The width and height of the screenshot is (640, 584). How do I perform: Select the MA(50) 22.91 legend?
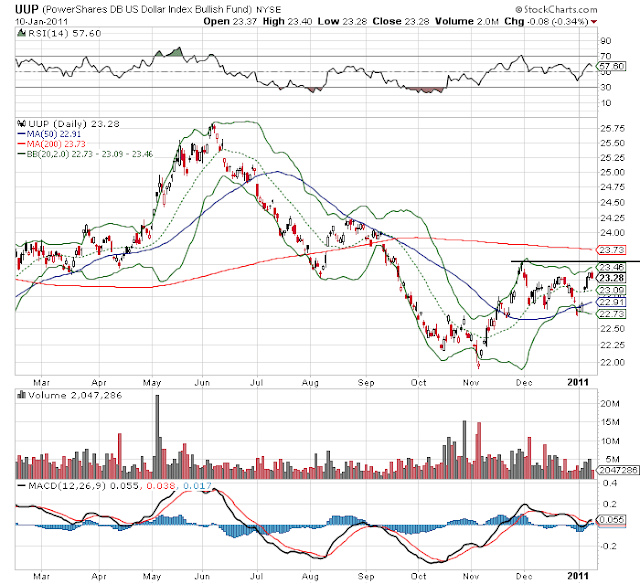click(x=49, y=134)
